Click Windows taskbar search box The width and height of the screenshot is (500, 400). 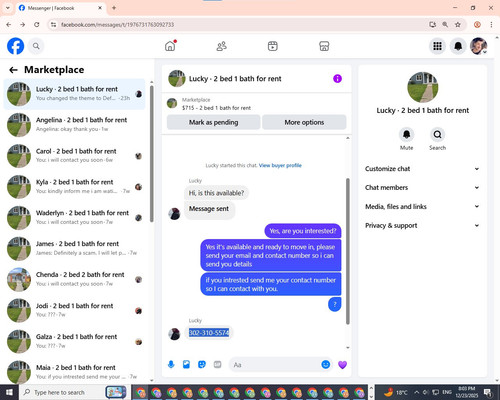point(74,392)
